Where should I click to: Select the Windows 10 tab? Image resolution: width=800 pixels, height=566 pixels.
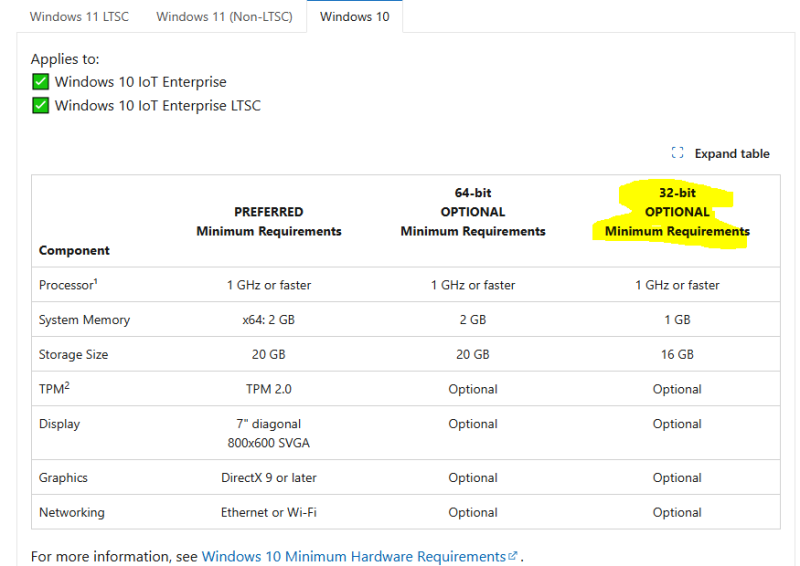click(x=355, y=17)
